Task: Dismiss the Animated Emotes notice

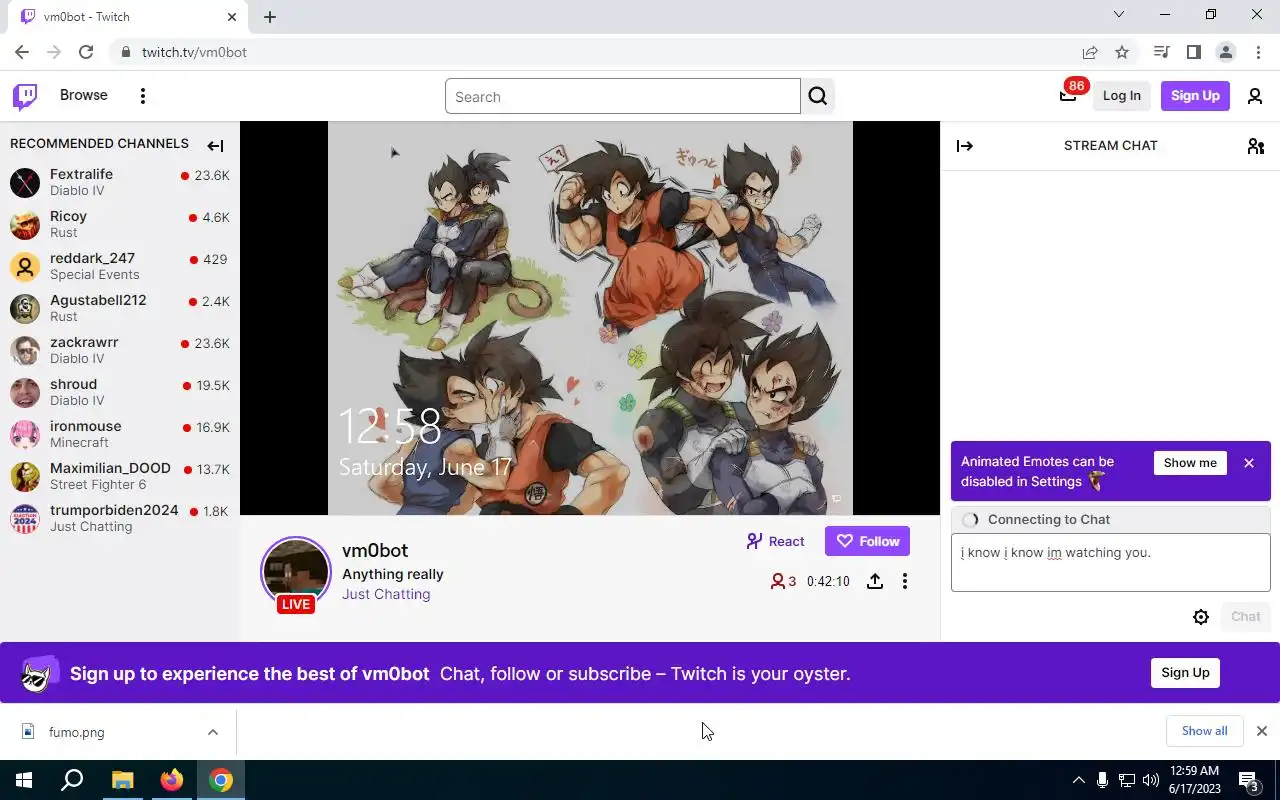Action: click(1249, 463)
